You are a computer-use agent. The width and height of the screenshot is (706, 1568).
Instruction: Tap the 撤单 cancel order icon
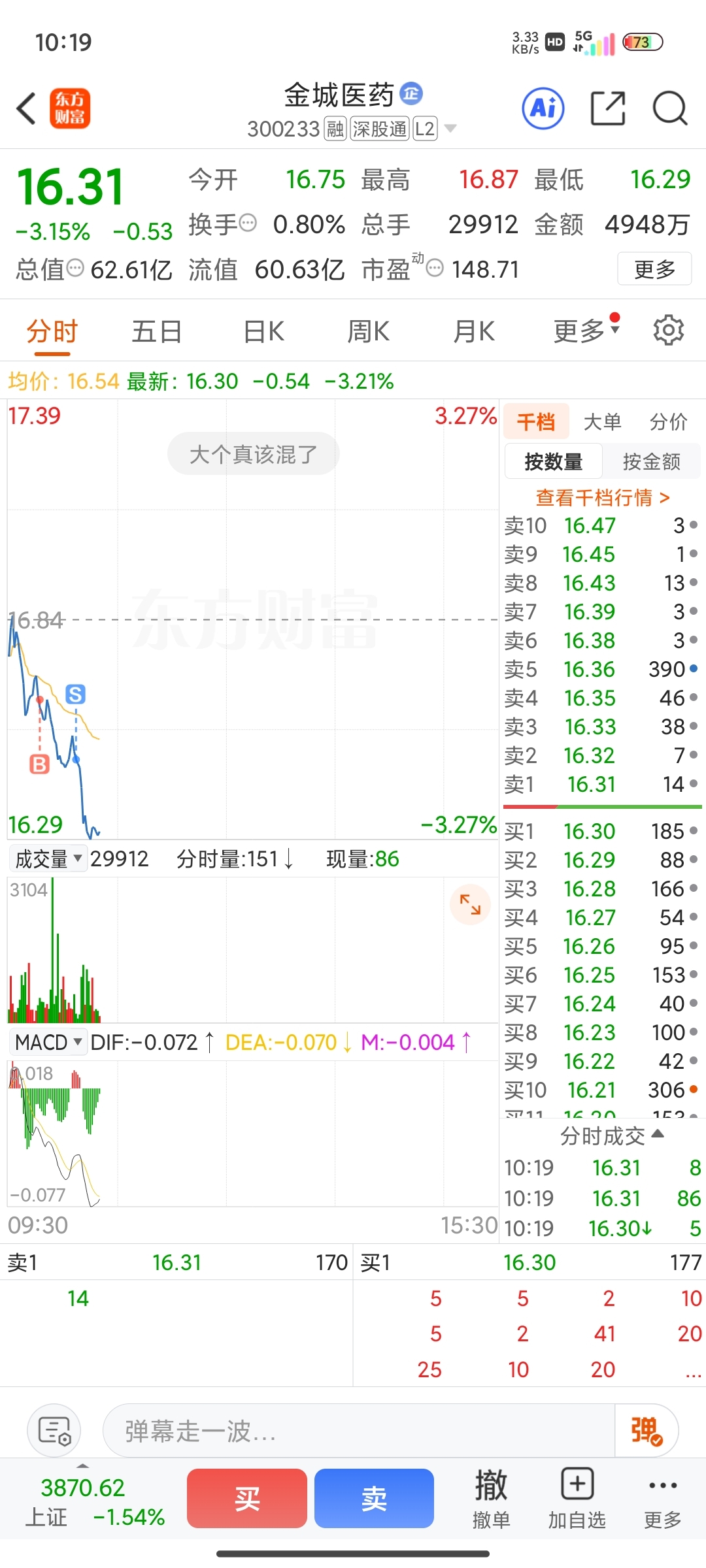click(x=491, y=1499)
